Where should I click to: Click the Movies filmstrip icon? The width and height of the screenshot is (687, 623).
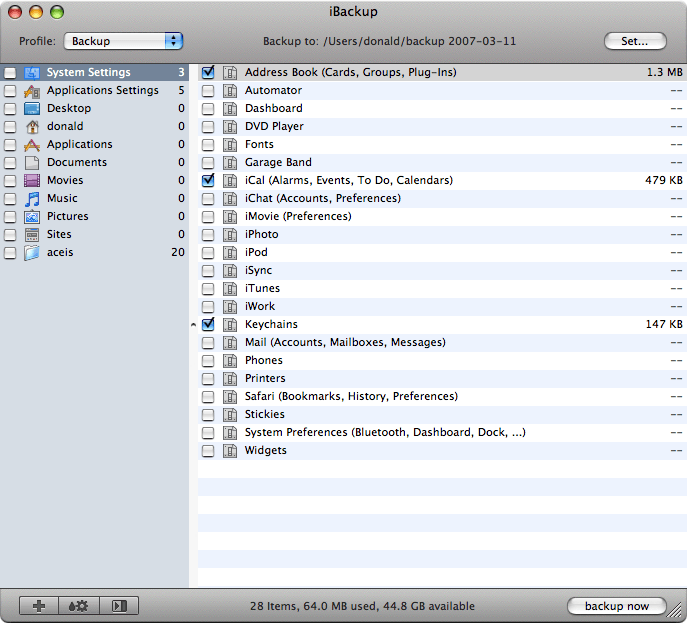point(32,181)
